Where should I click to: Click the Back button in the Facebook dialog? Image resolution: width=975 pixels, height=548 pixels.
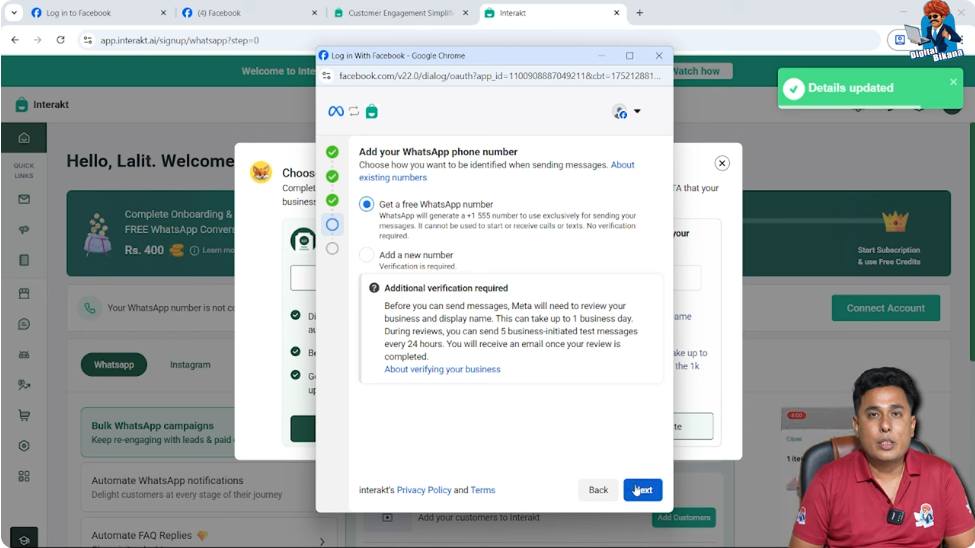(598, 490)
